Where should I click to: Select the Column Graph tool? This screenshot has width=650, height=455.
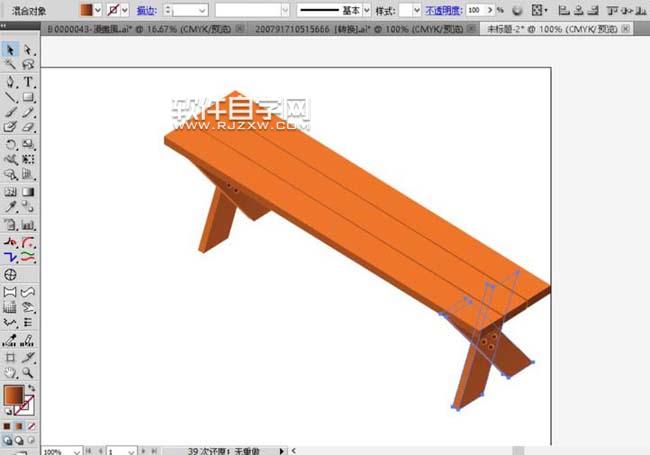tap(28, 225)
